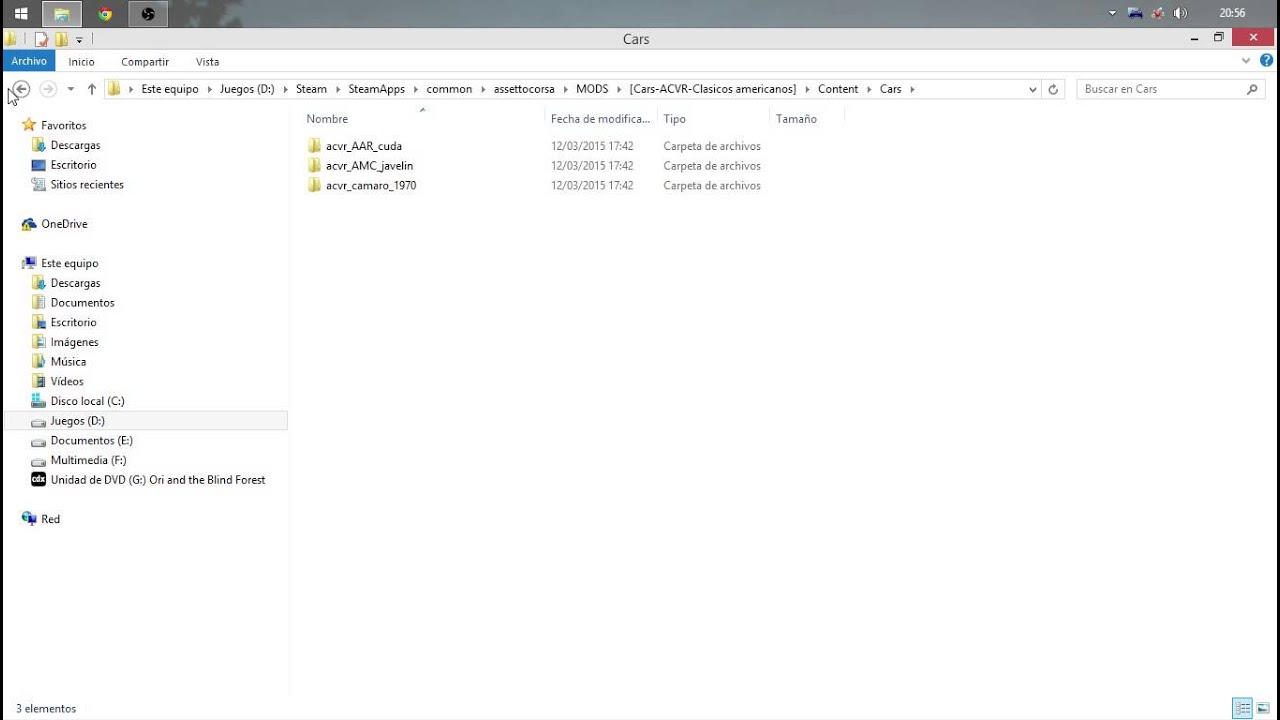This screenshot has height=720, width=1280.
Task: Open Sitios recientes in sidebar
Action: click(87, 185)
